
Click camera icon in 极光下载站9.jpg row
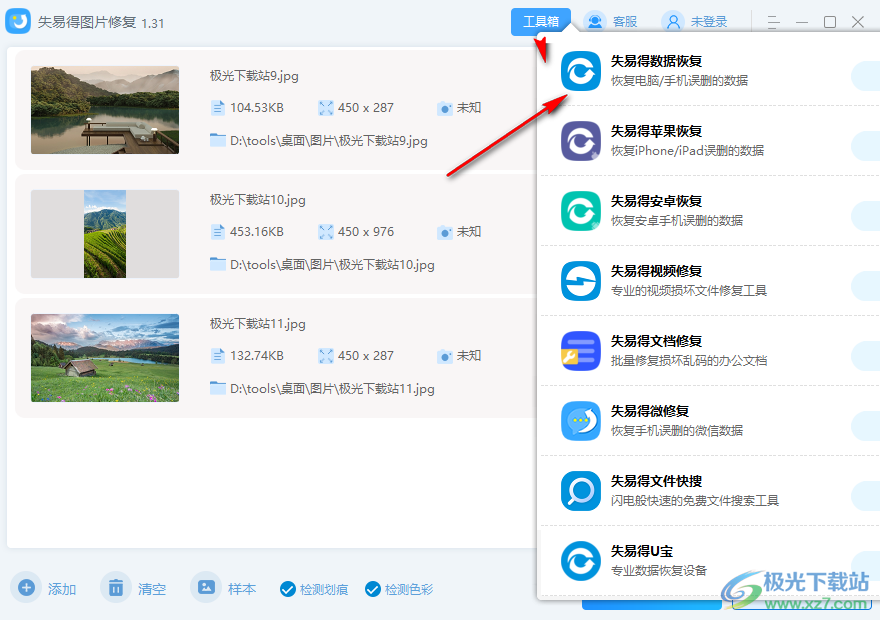[x=444, y=108]
